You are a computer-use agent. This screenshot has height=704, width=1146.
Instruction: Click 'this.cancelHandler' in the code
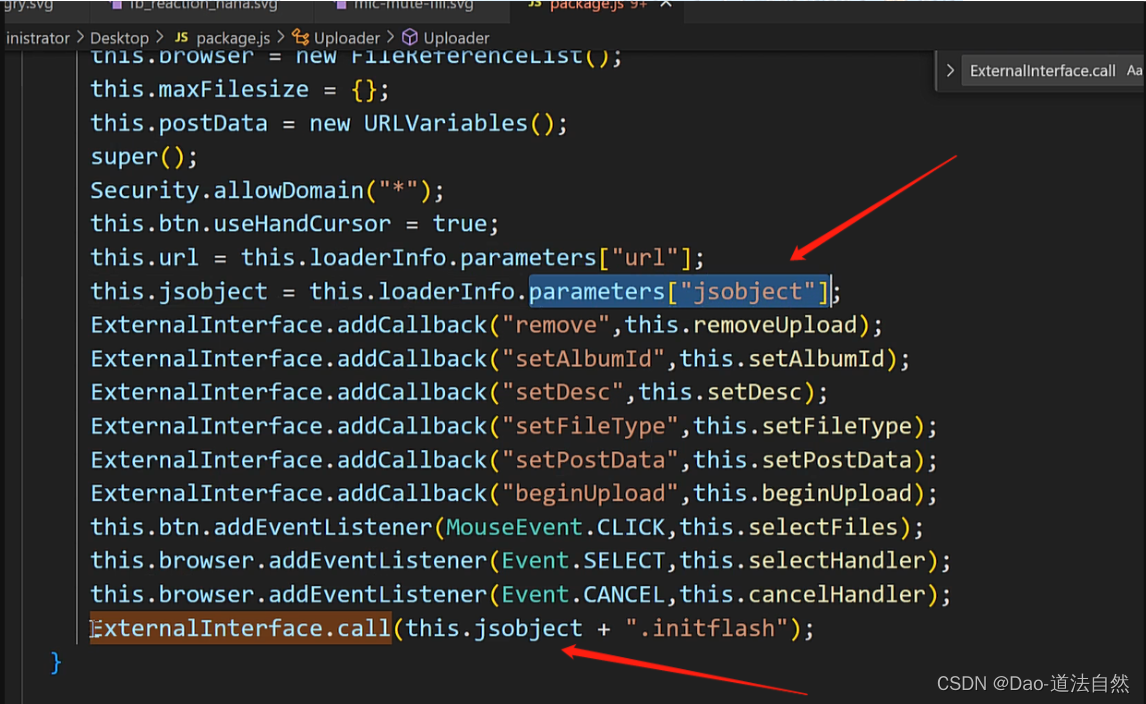point(802,594)
